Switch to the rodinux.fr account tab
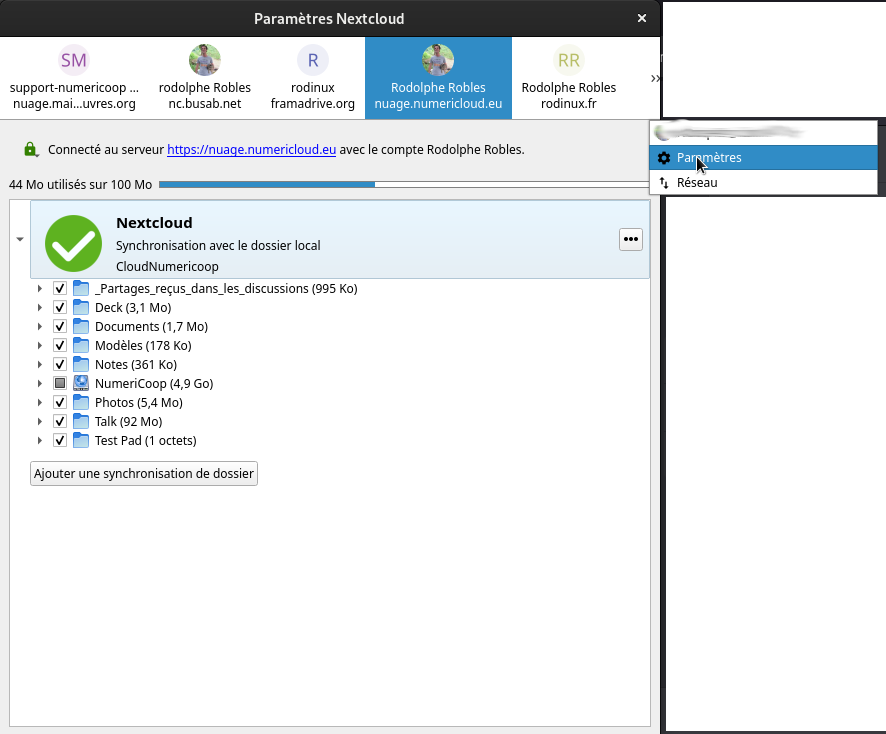 point(568,78)
